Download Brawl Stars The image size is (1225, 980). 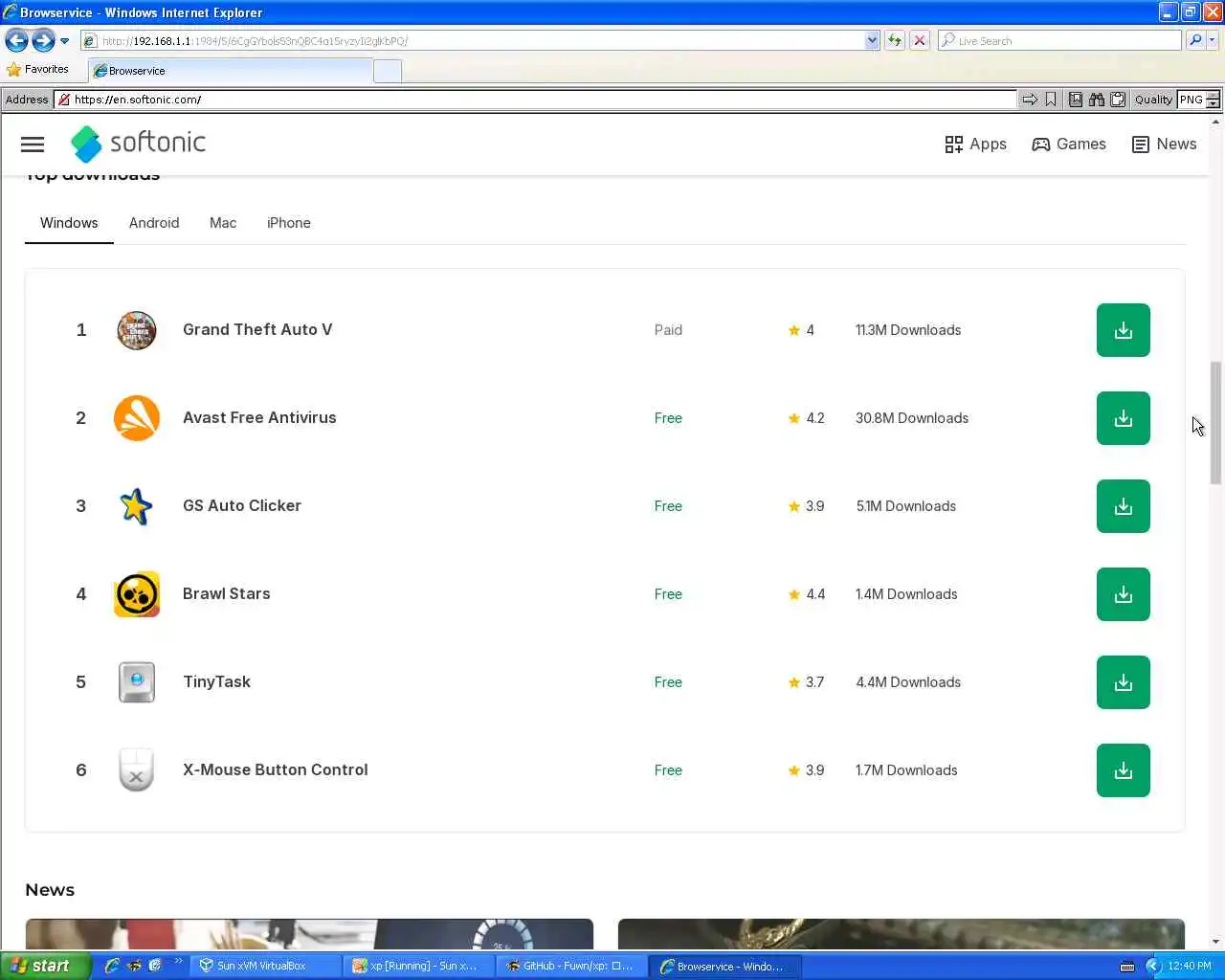(x=1124, y=594)
